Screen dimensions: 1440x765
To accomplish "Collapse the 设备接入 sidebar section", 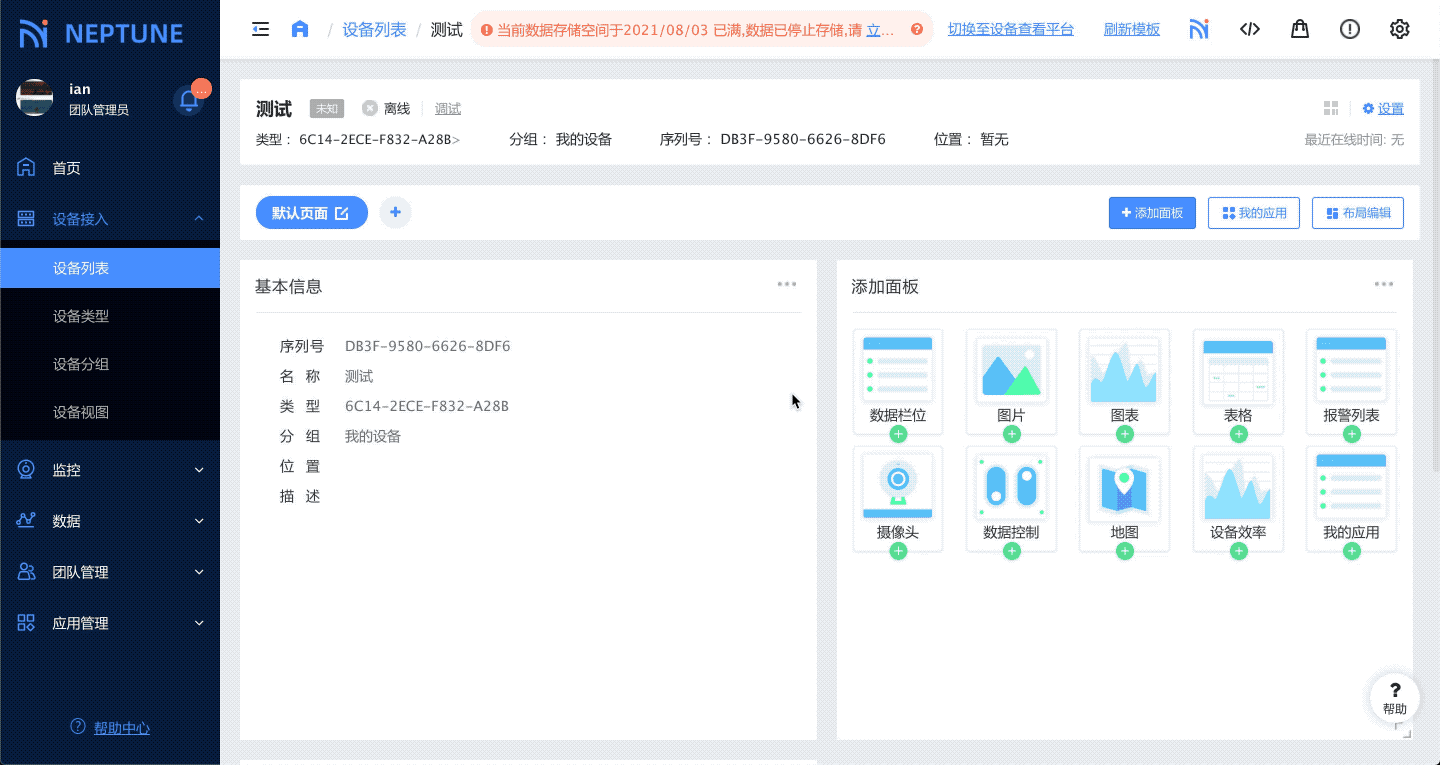I will 110,219.
